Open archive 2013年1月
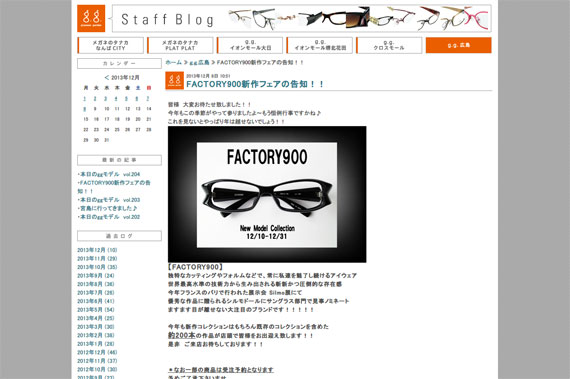 [x=96, y=344]
